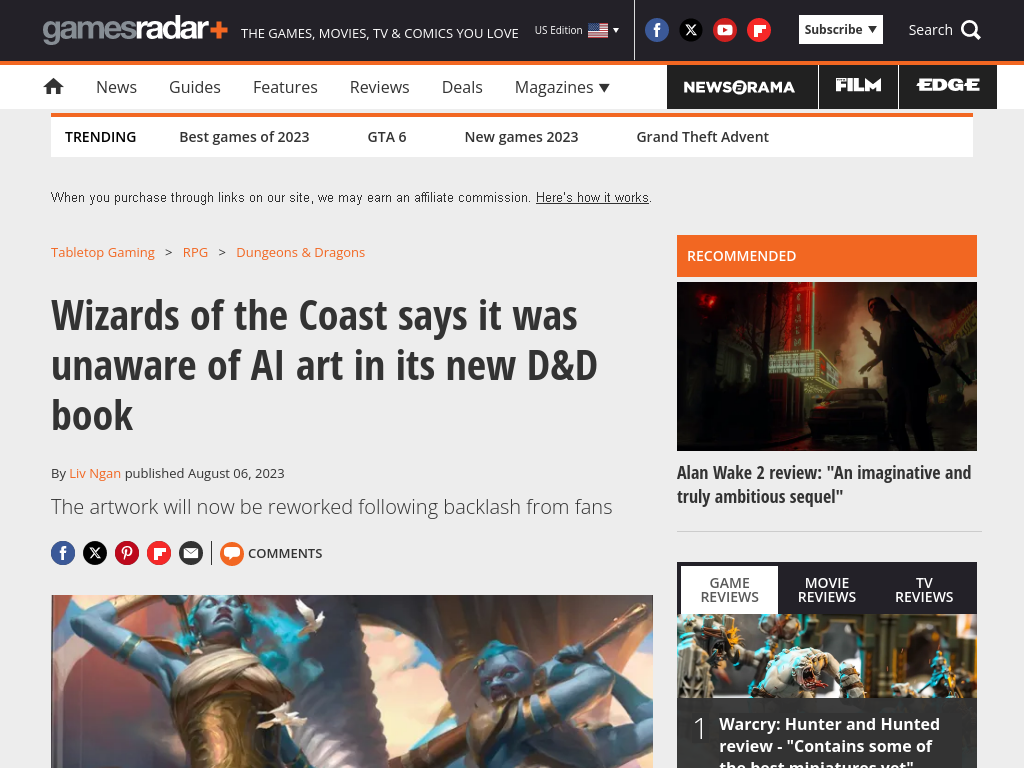Open trending topic Grand Theft Advent
1024x768 pixels.
pos(703,137)
